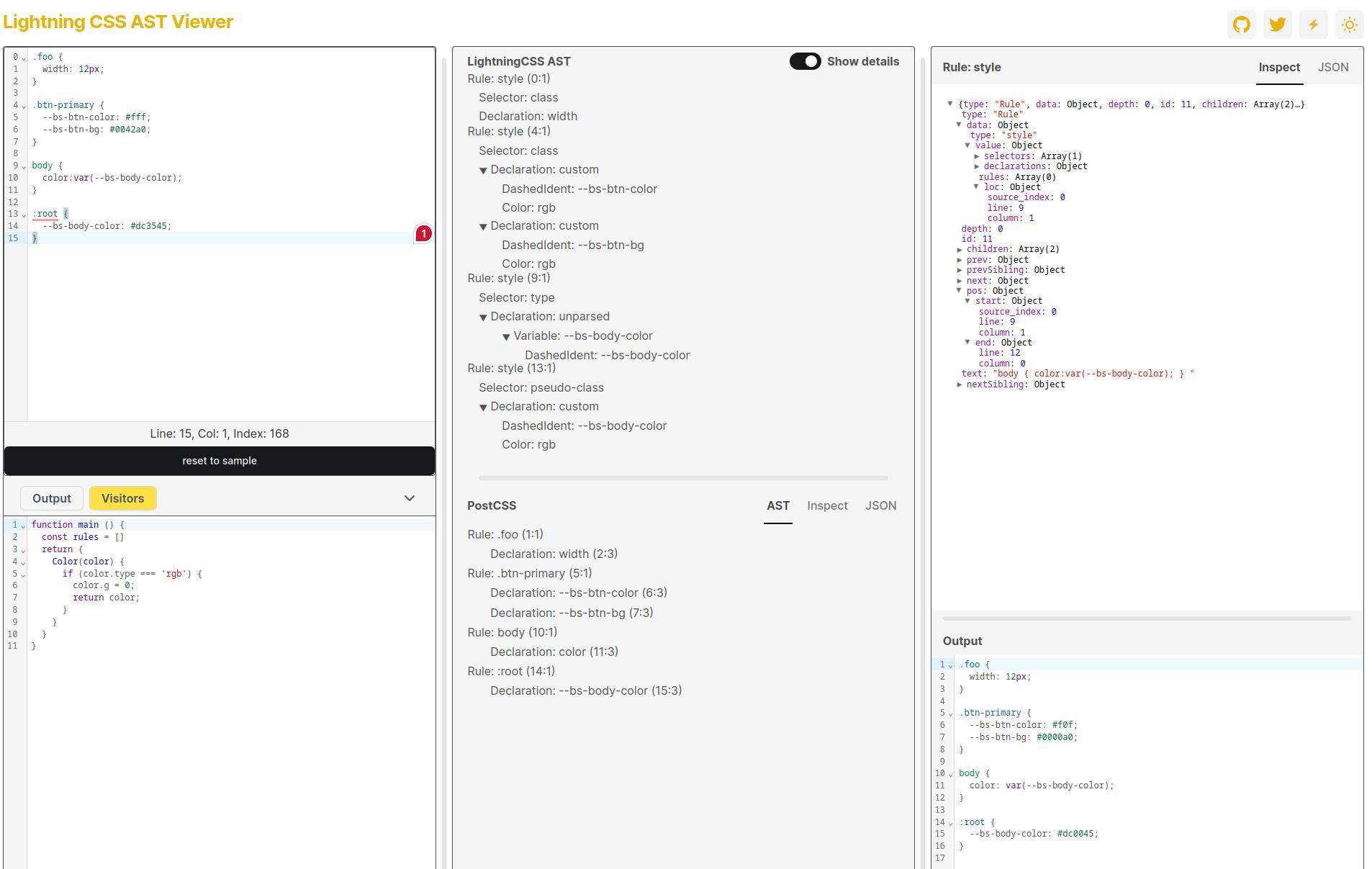Viewport: 1372px width, 869px height.
Task: Fold the .btn-primary rule in editor gutter
Action: (x=24, y=106)
